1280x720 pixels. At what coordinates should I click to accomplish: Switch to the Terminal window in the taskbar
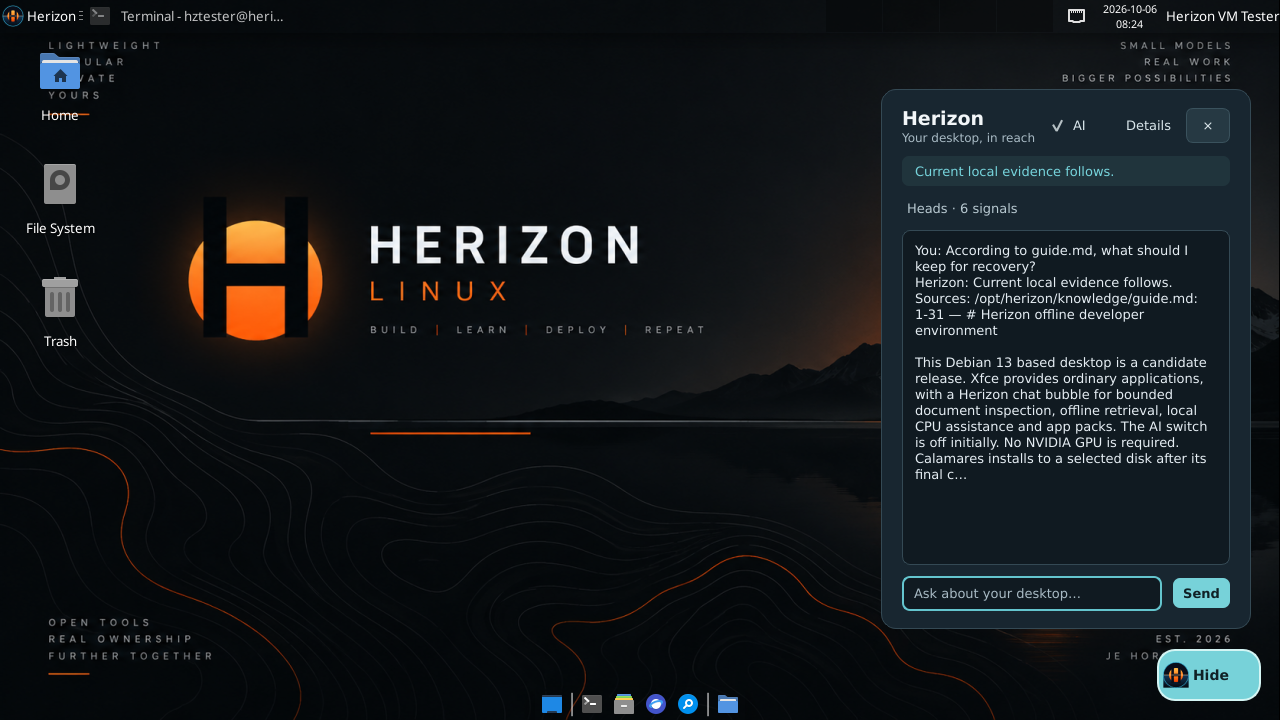pyautogui.click(x=187, y=16)
